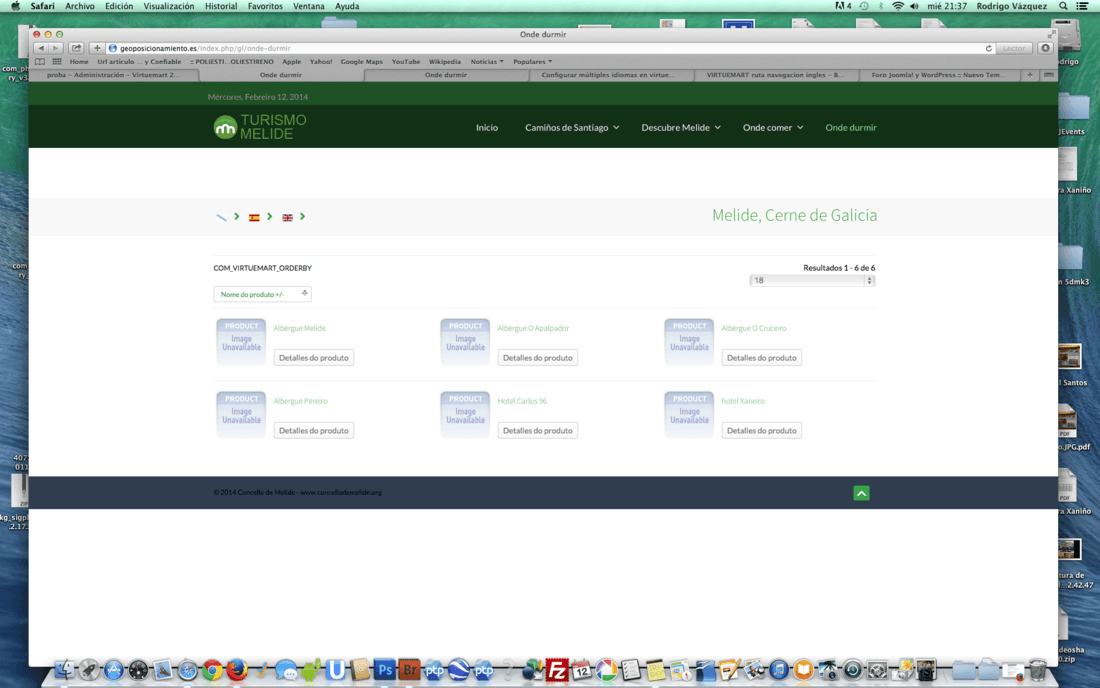Switch site language with the Spanish flag
Image resolution: width=1100 pixels, height=688 pixels.
click(254, 217)
